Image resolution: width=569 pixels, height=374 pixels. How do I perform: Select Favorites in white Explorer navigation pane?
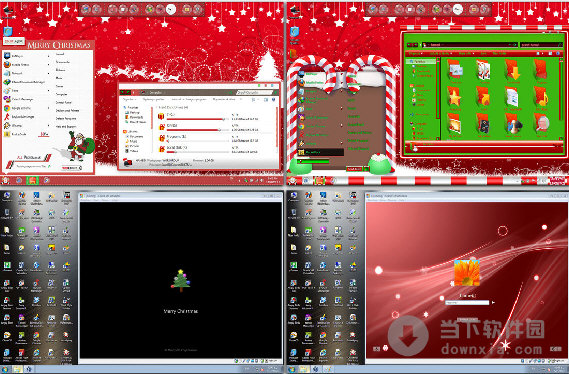coord(131,107)
